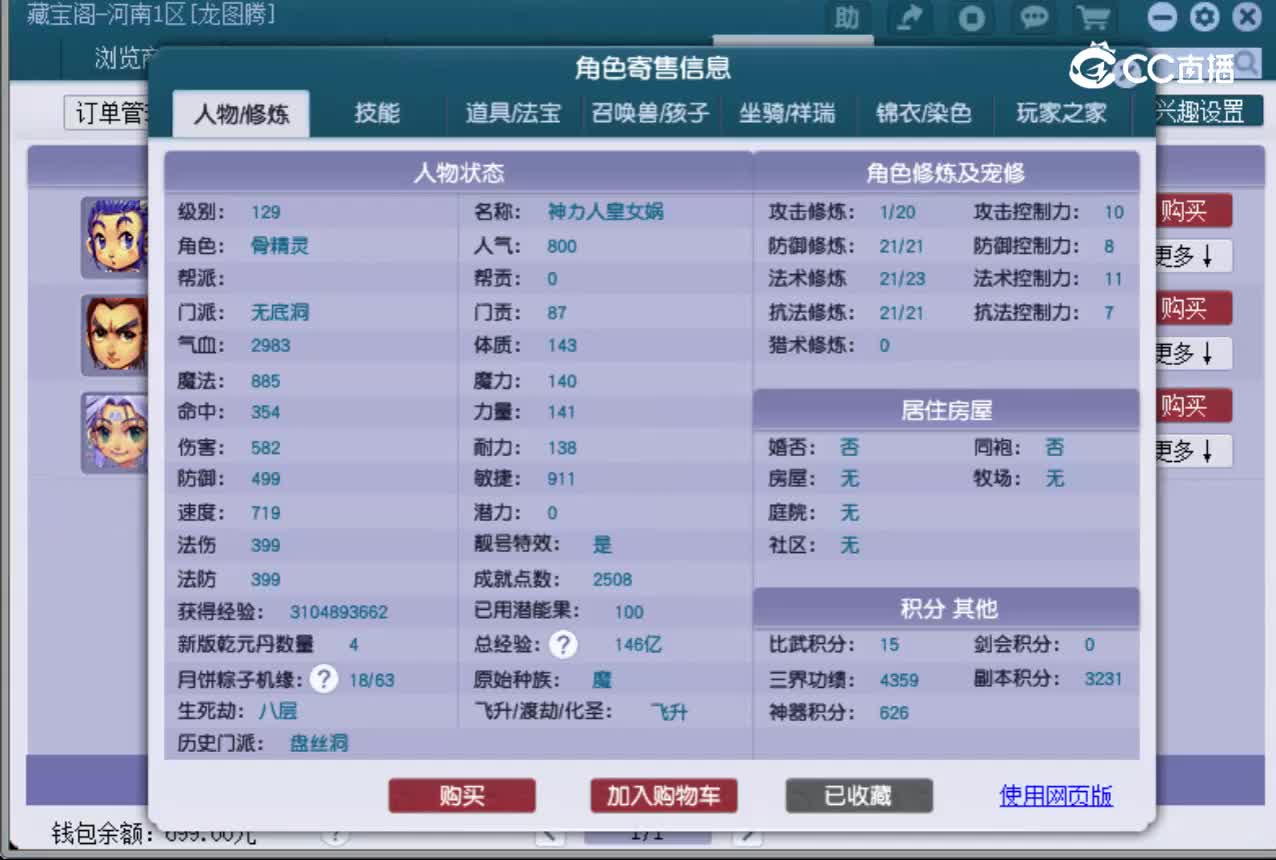
Task: Open the chat bubble icon at the top
Action: point(1033,18)
